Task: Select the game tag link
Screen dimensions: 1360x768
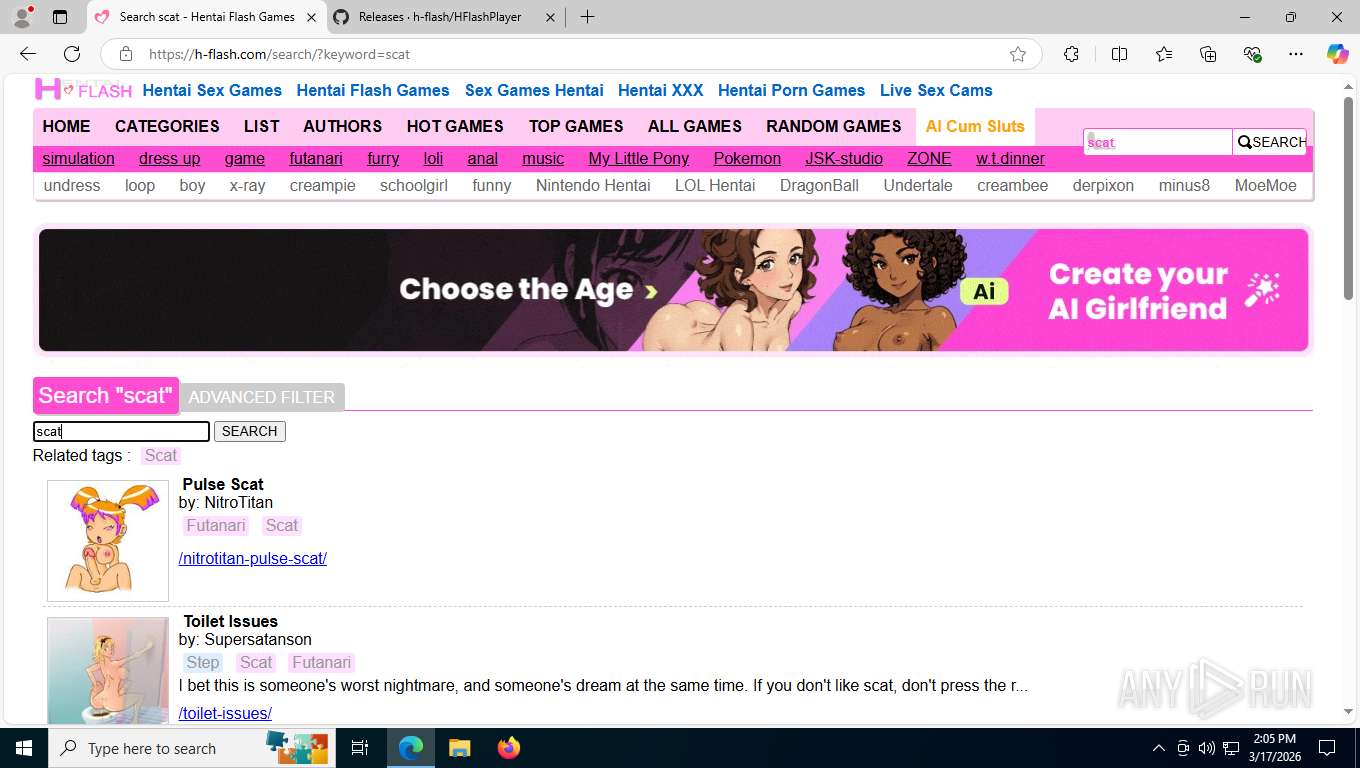Action: (x=245, y=158)
